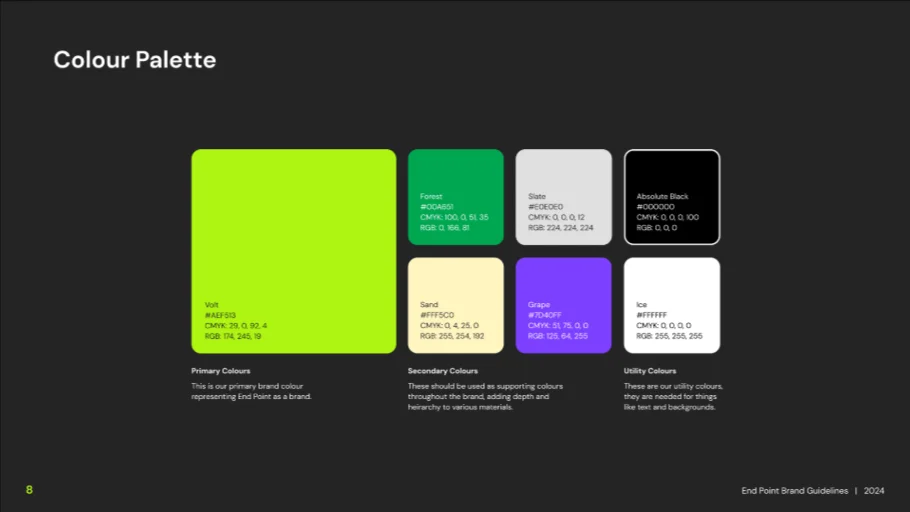910x512 pixels.
Task: Click the Volt lime green swatch
Action: [294, 251]
